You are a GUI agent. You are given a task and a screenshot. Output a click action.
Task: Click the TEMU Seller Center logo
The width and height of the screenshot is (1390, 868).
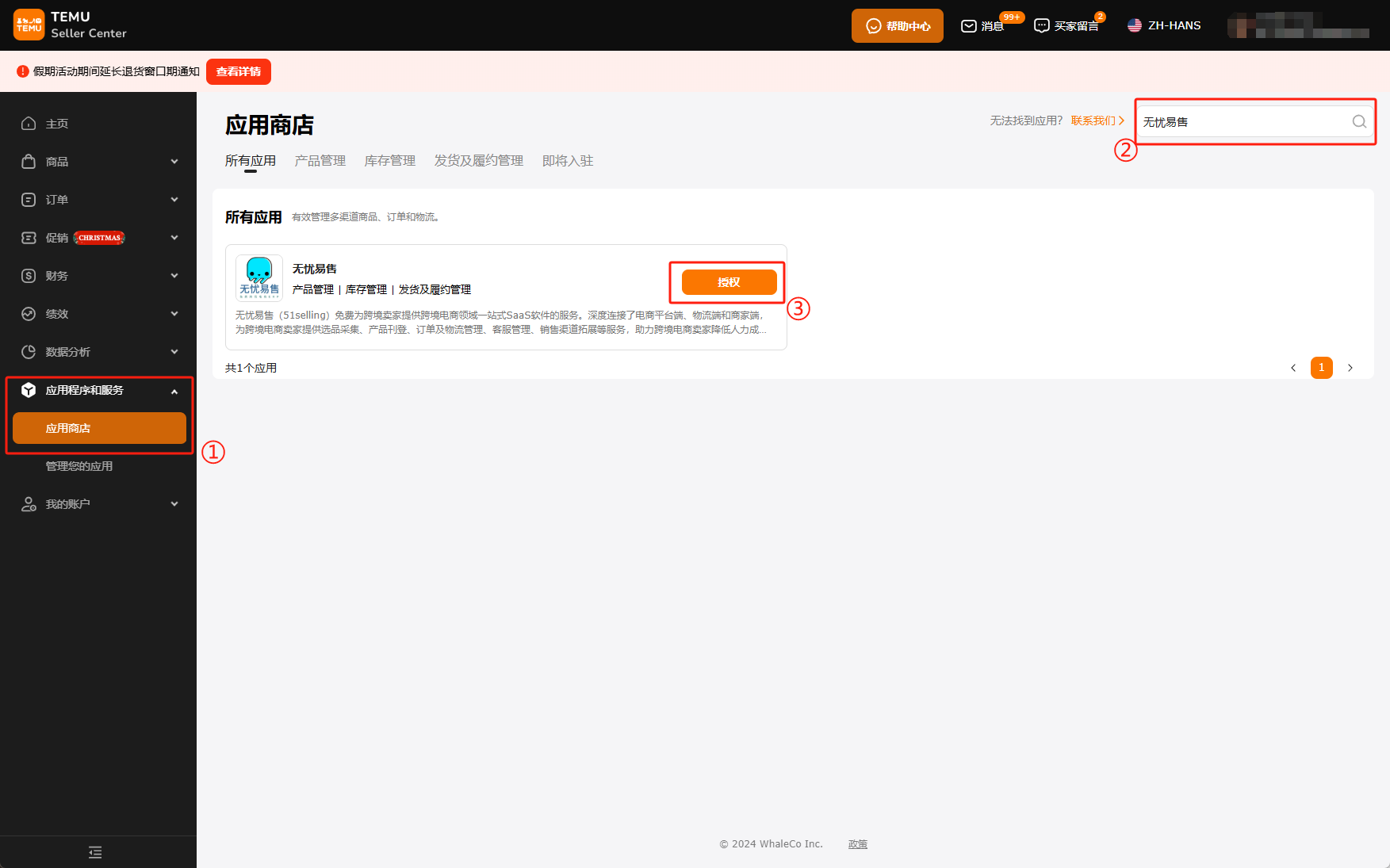(x=71, y=25)
